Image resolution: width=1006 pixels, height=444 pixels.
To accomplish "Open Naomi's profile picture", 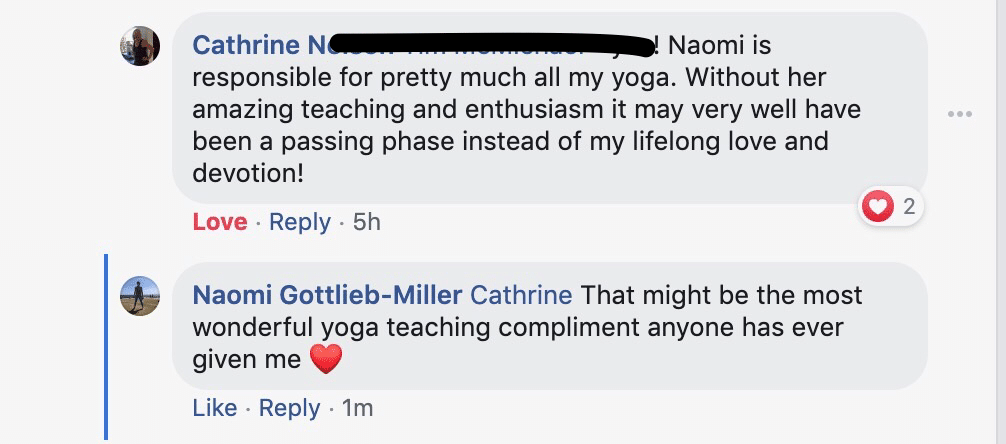I will (x=140, y=297).
